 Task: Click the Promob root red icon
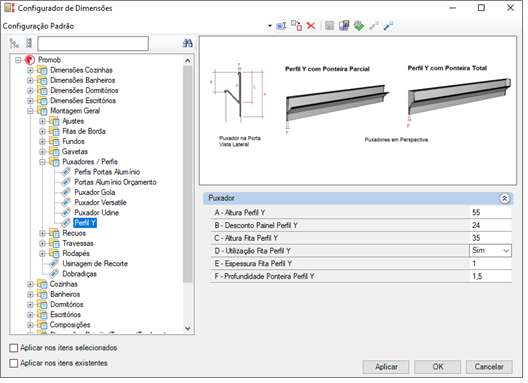[30, 61]
